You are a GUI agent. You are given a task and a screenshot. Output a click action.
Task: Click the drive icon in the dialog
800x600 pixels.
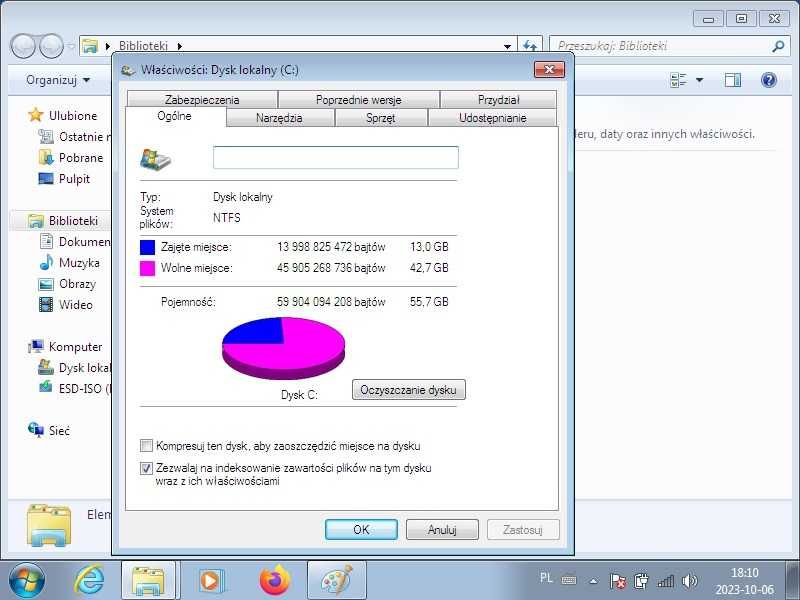click(x=156, y=159)
